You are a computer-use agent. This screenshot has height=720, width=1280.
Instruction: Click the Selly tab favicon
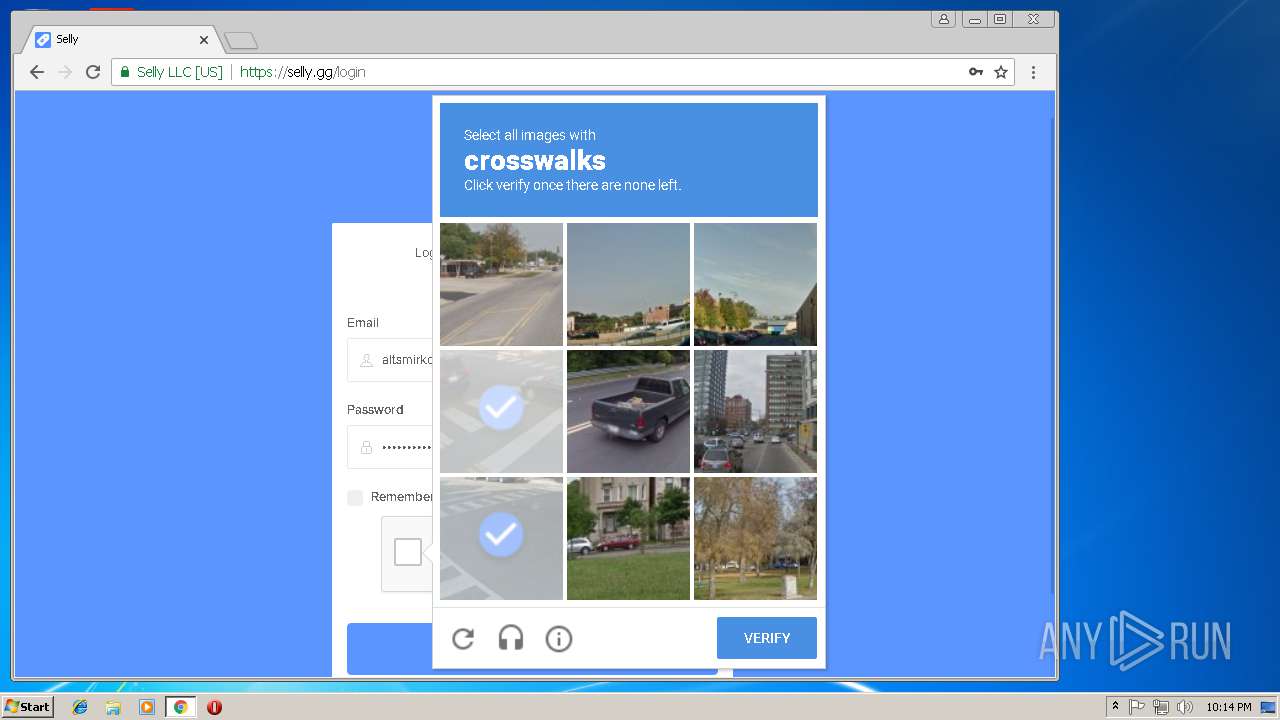[43, 40]
